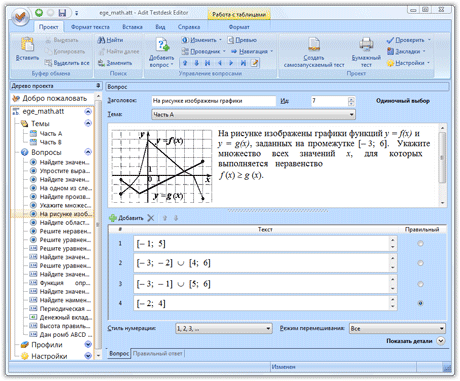Delete answer with the X icon
460x381 pixels.
coord(151,218)
